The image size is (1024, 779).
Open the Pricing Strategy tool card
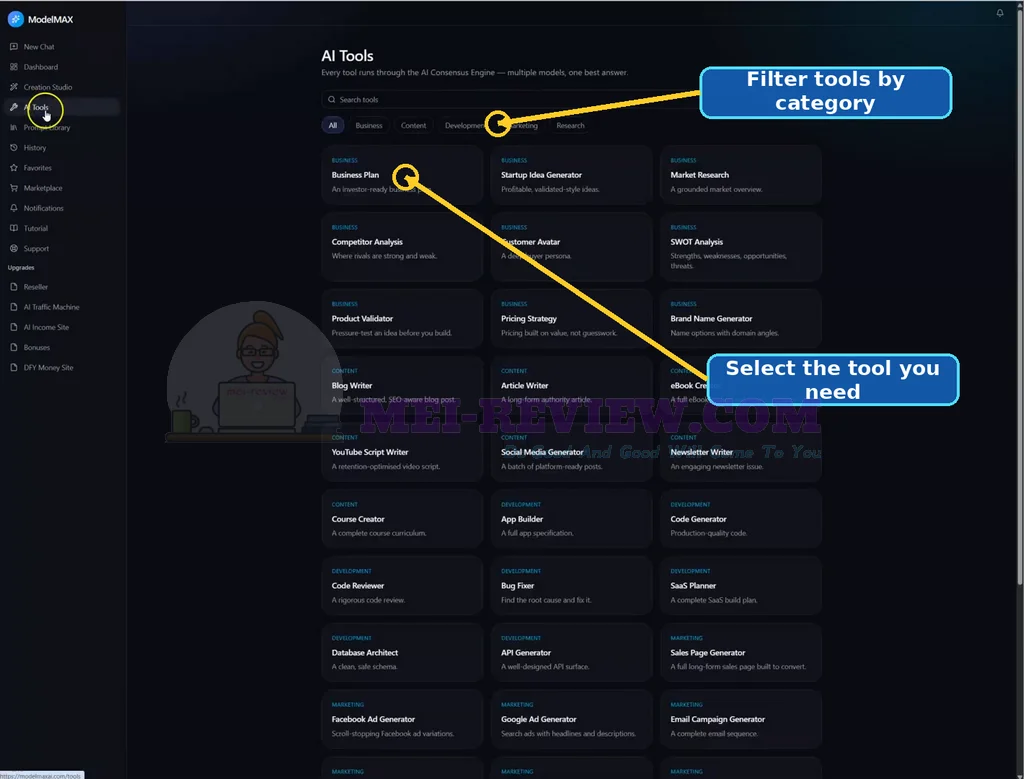571,319
